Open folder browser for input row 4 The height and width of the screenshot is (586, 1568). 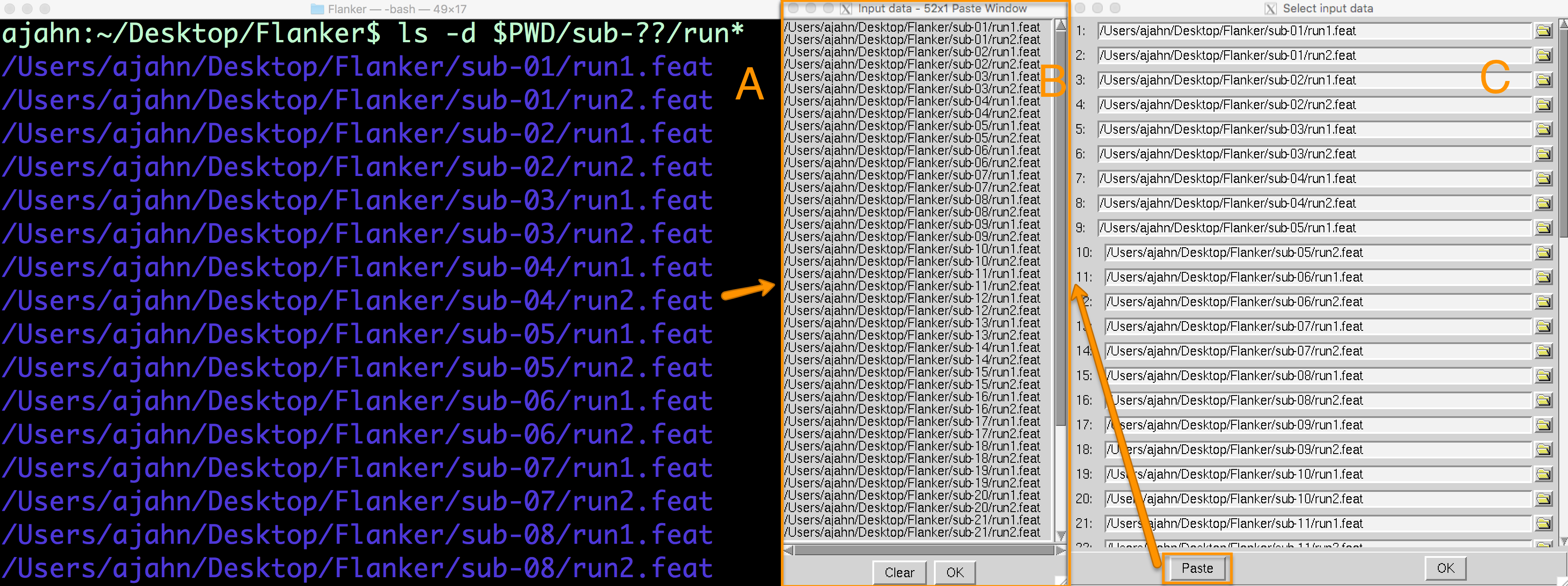pos(1544,105)
